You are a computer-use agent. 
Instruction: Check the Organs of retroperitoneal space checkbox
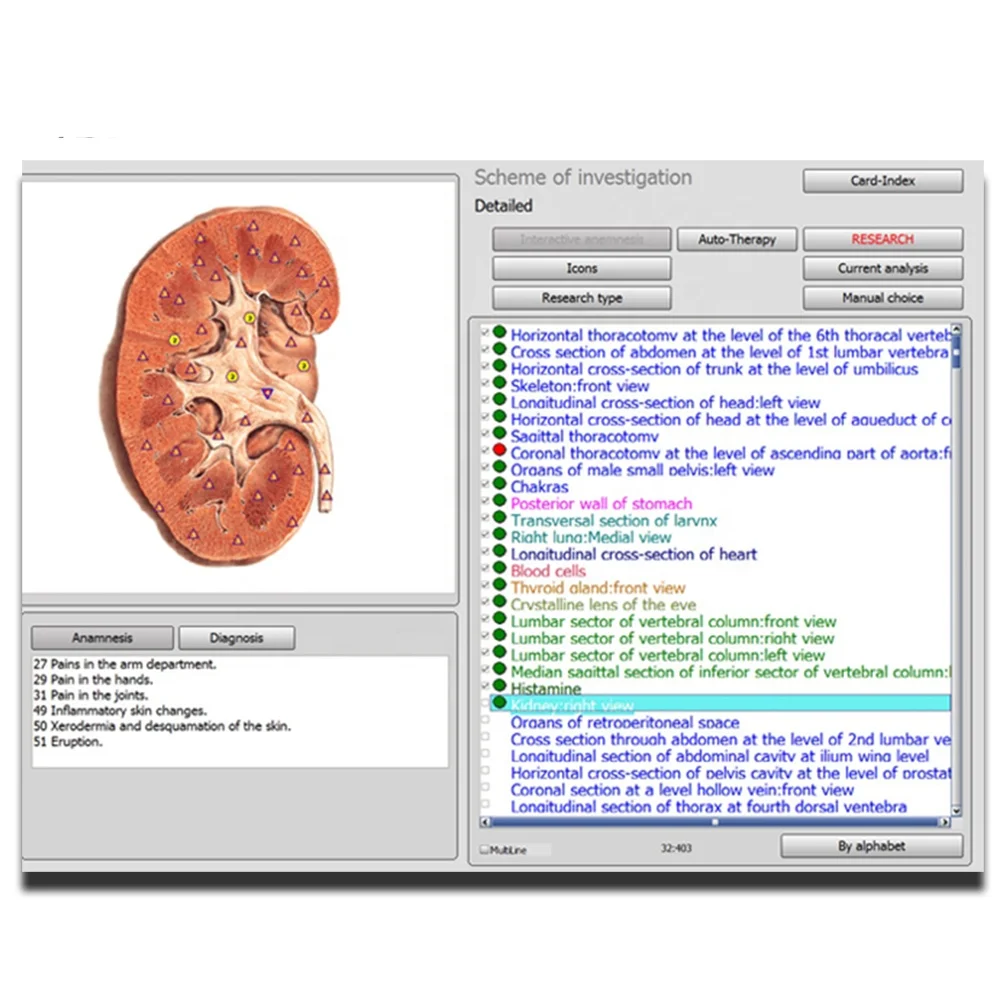(x=485, y=720)
